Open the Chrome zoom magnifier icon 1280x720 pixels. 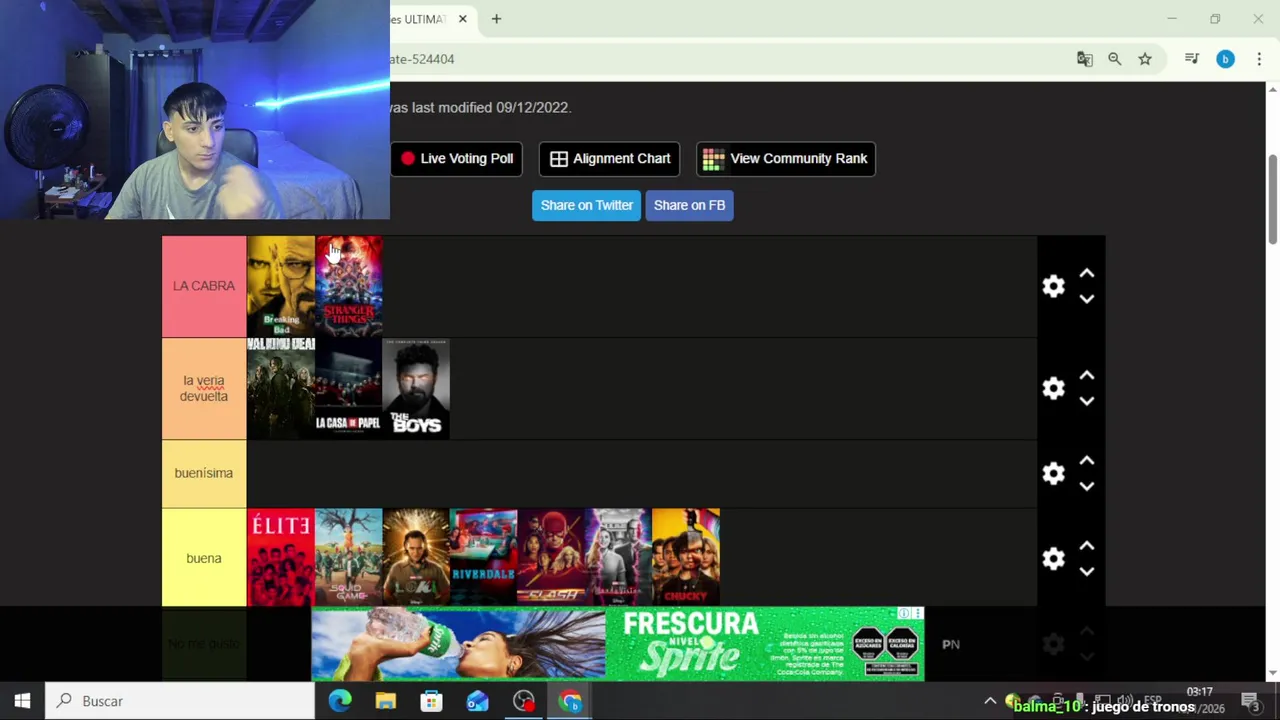pyautogui.click(x=1115, y=59)
